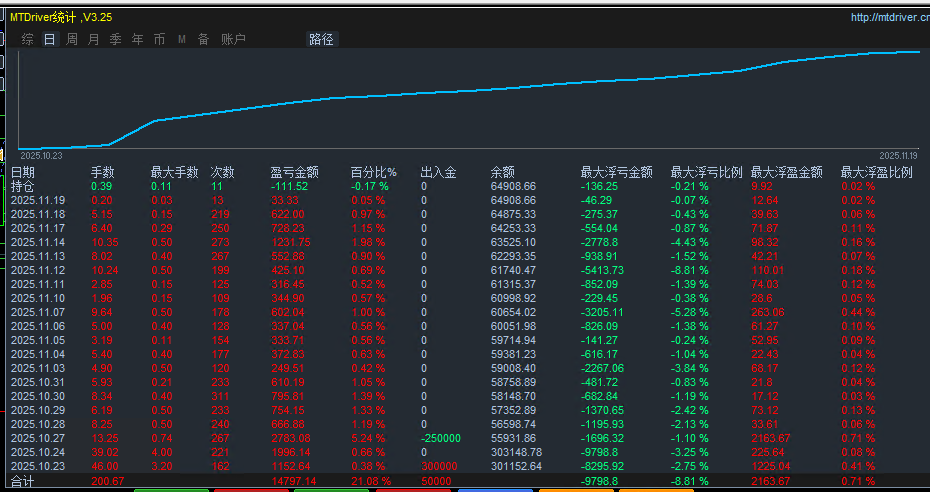Open the mtdriver website link
Image resolution: width=930 pixels, height=492 pixels.
point(890,18)
